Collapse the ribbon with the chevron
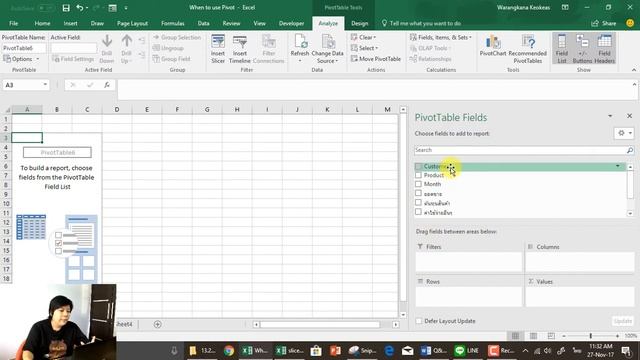The image size is (640, 360). pos(633,70)
